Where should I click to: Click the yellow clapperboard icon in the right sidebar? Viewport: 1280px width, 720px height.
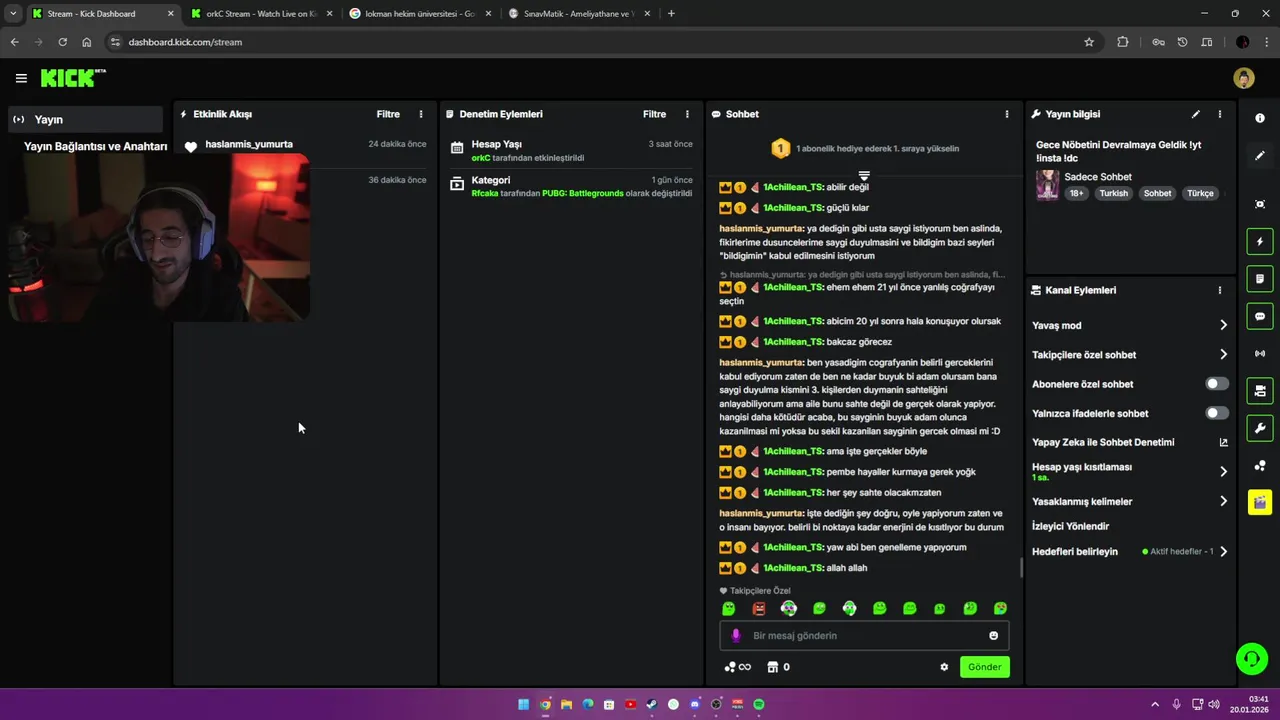[1260, 502]
